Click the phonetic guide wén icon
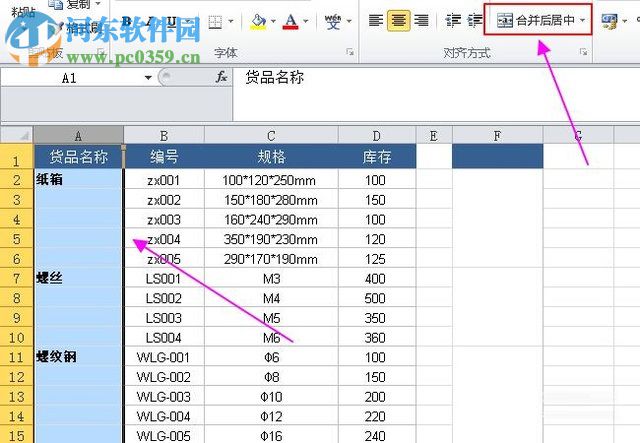640x443 pixels. (333, 21)
